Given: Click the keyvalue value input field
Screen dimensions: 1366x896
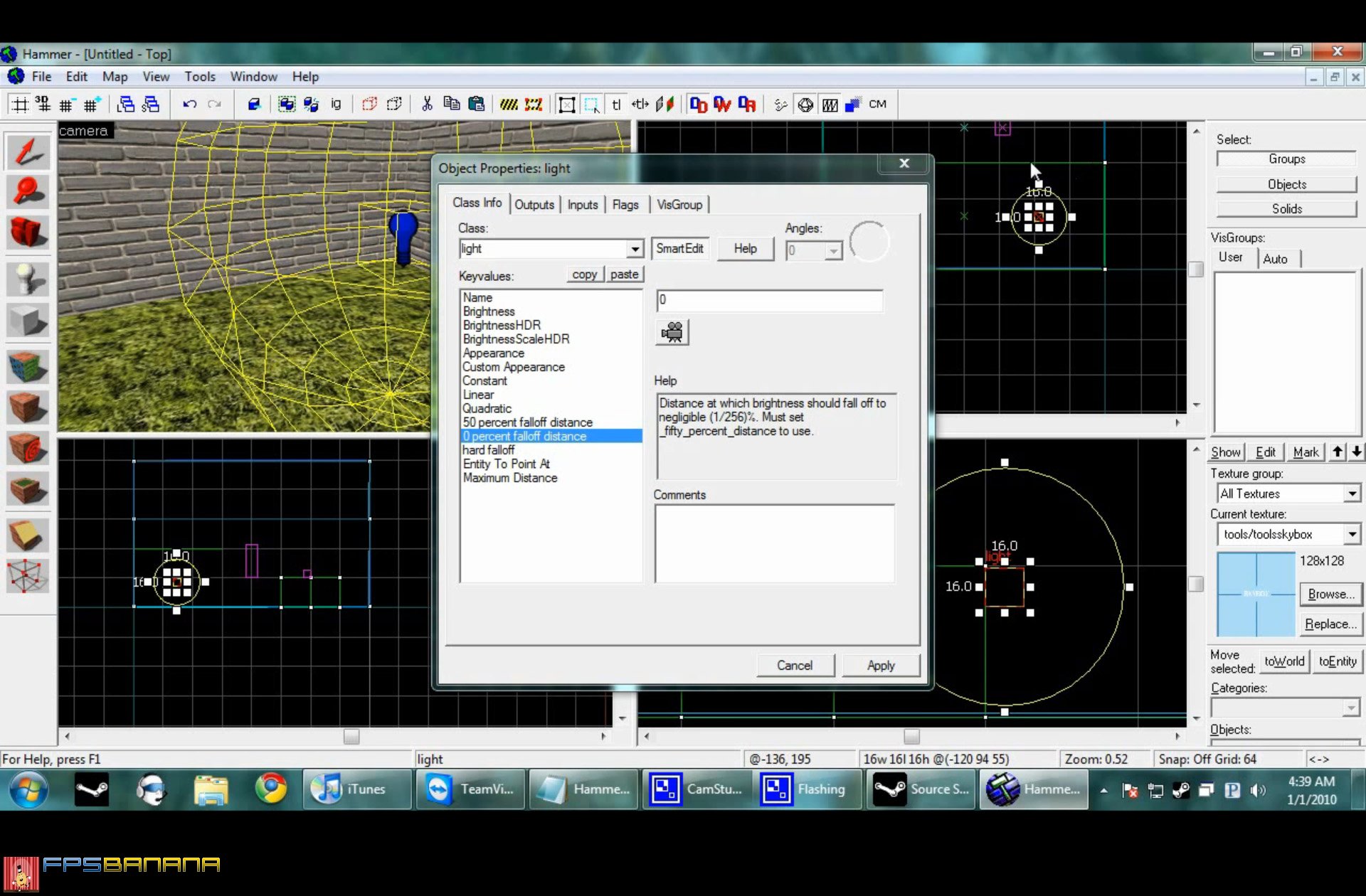Looking at the screenshot, I should coord(770,300).
